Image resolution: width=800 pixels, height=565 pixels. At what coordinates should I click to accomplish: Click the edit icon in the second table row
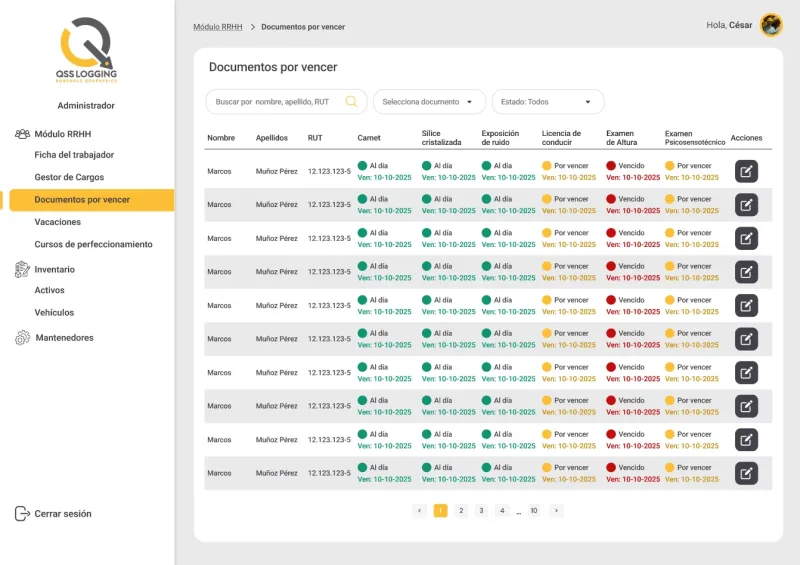[746, 205]
